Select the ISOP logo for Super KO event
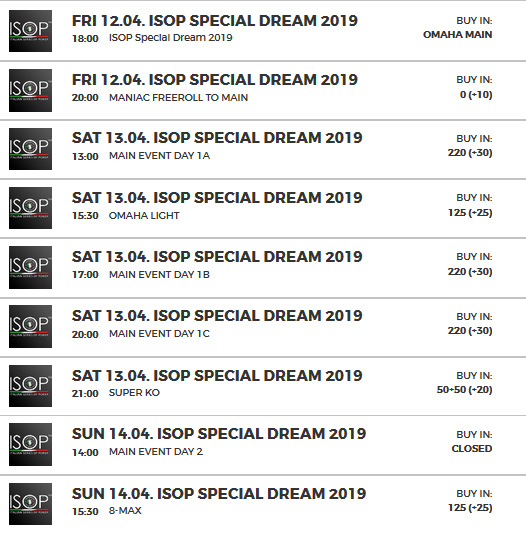The height and width of the screenshot is (533, 526). [x=30, y=386]
